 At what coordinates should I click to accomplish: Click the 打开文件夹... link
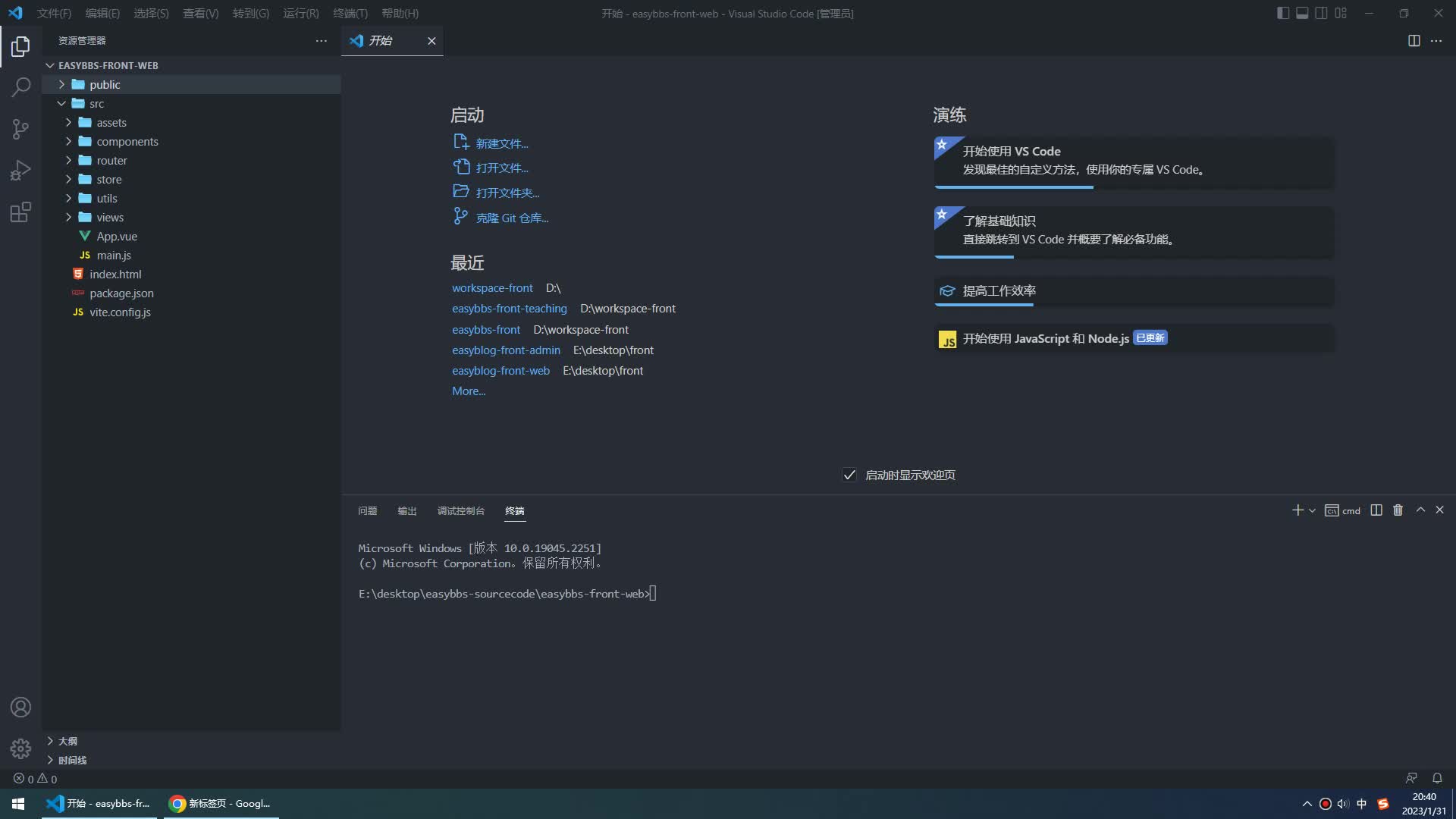[x=496, y=192]
